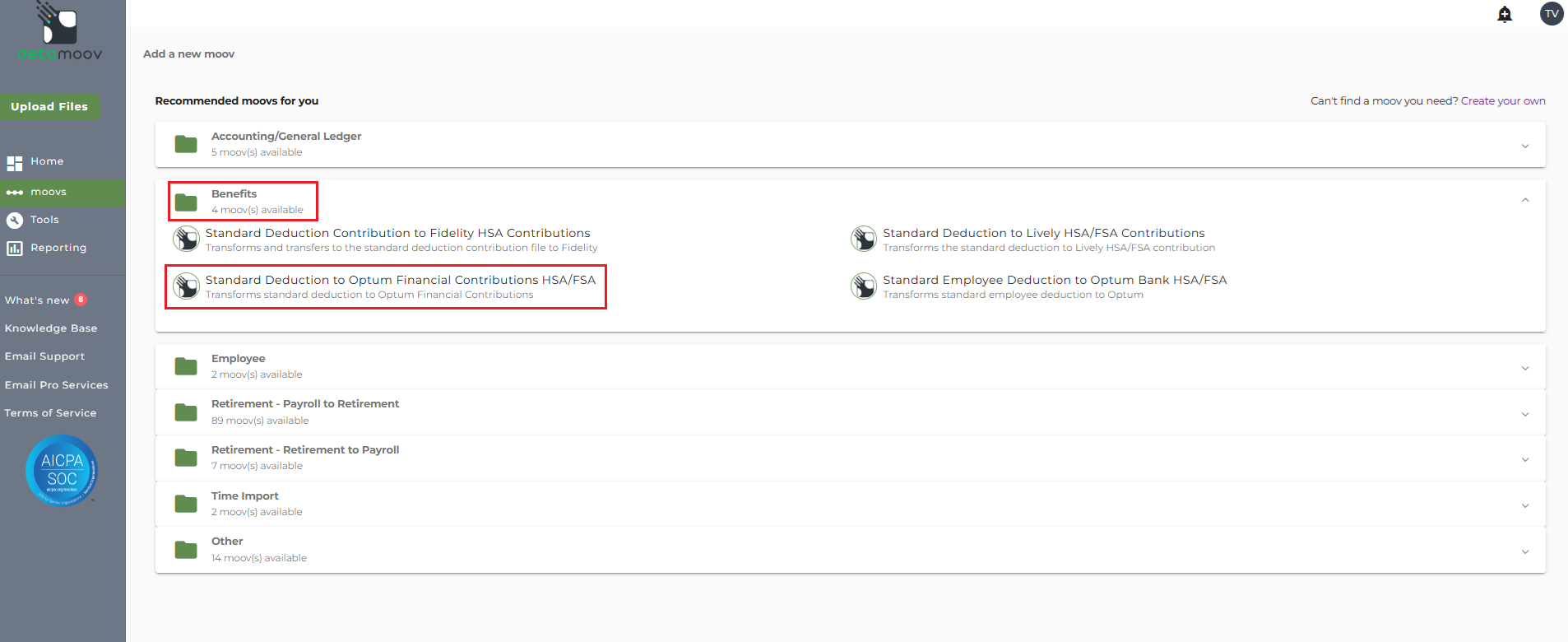
Task: Select Standard Deduction to Optum Financial Contributions
Action: click(x=401, y=280)
